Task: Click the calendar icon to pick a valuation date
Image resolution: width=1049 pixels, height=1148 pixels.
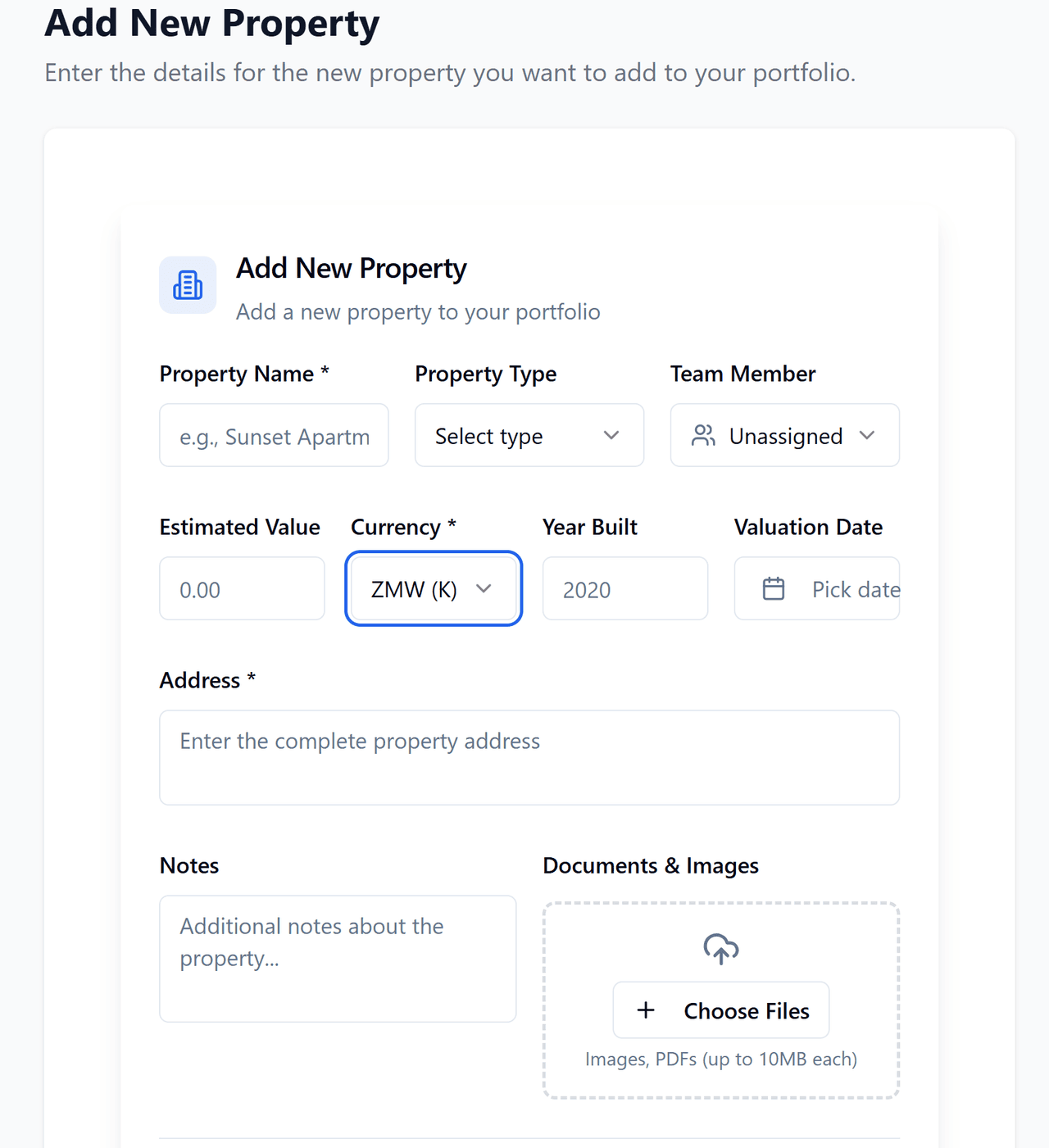Action: click(x=774, y=588)
